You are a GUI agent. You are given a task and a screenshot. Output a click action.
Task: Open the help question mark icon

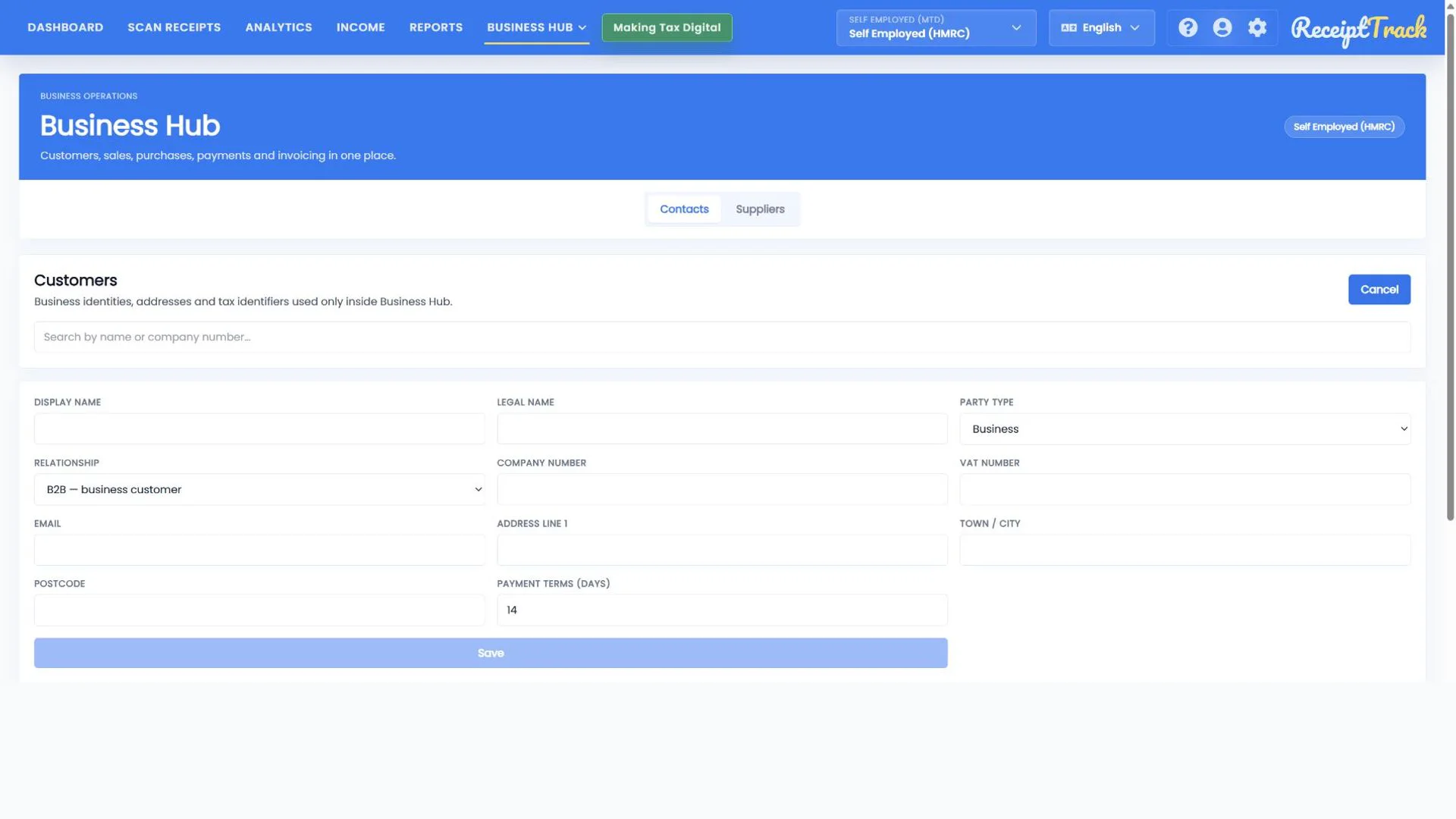pyautogui.click(x=1188, y=27)
